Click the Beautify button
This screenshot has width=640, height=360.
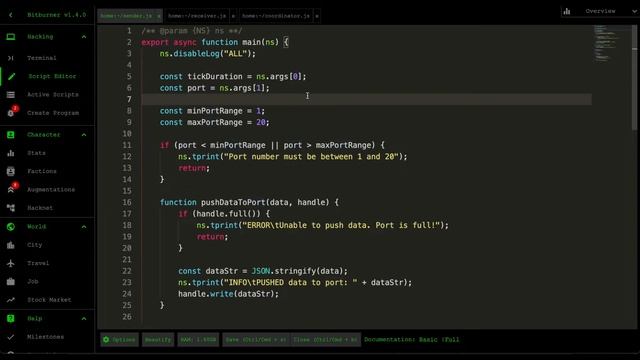[158, 340]
